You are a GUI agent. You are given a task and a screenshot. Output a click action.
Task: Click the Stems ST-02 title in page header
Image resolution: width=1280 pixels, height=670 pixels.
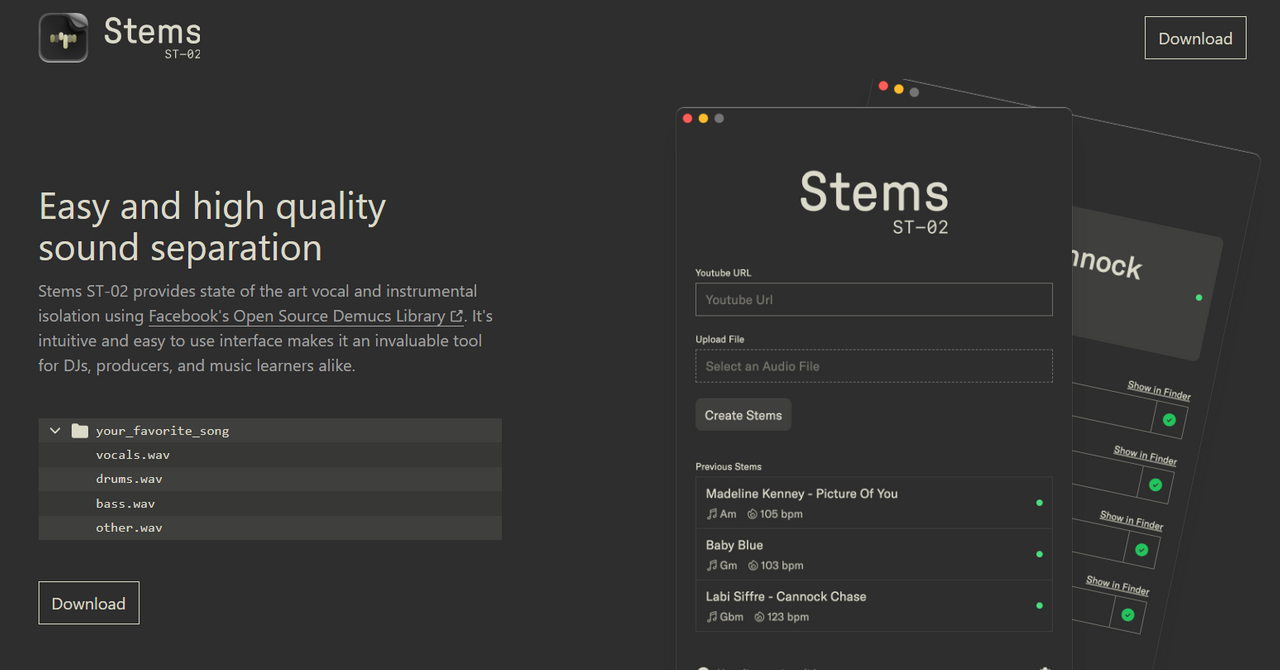[x=152, y=37]
